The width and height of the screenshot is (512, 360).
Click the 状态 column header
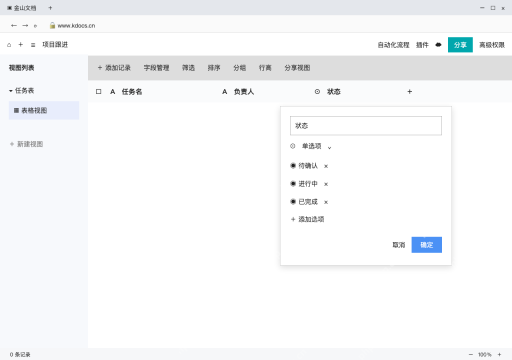(x=334, y=91)
